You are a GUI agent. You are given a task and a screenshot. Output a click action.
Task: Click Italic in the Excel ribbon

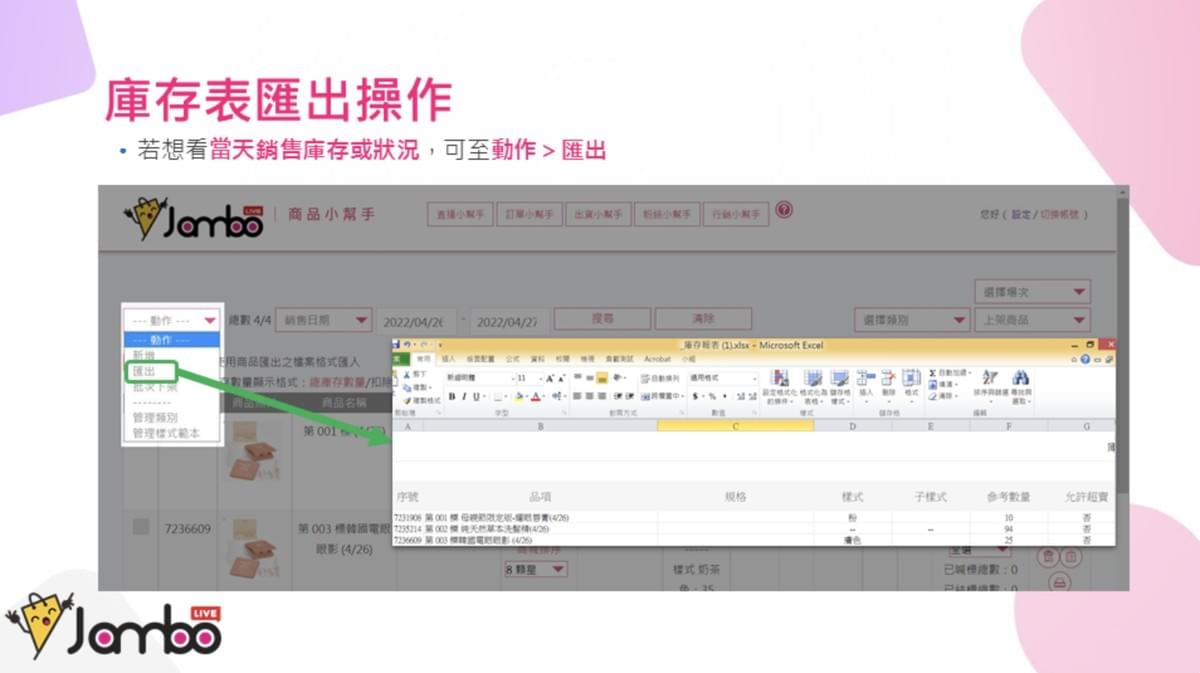coord(464,396)
